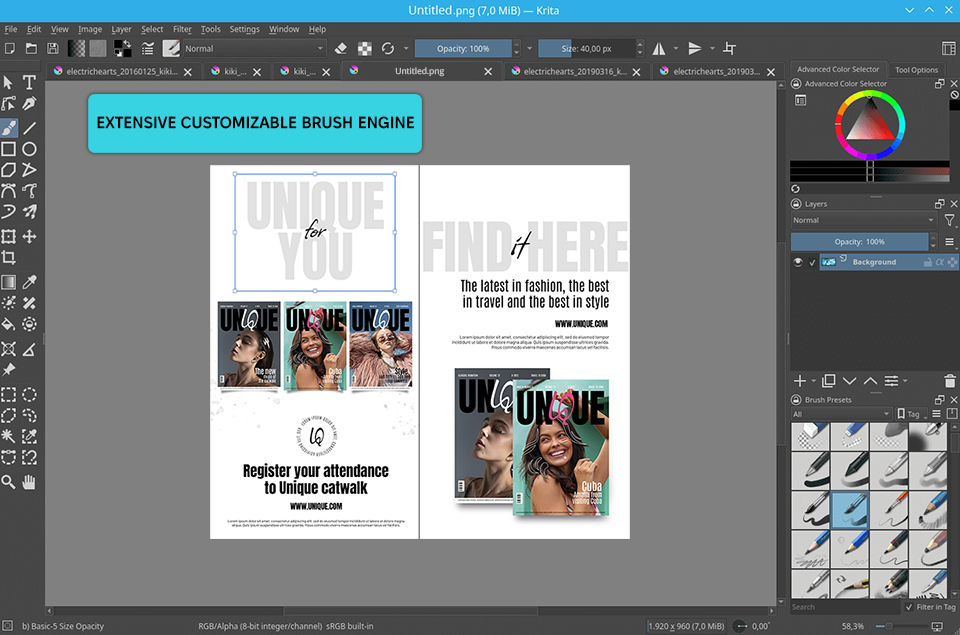Select the Transform tool
960x635 pixels.
pyautogui.click(x=9, y=236)
